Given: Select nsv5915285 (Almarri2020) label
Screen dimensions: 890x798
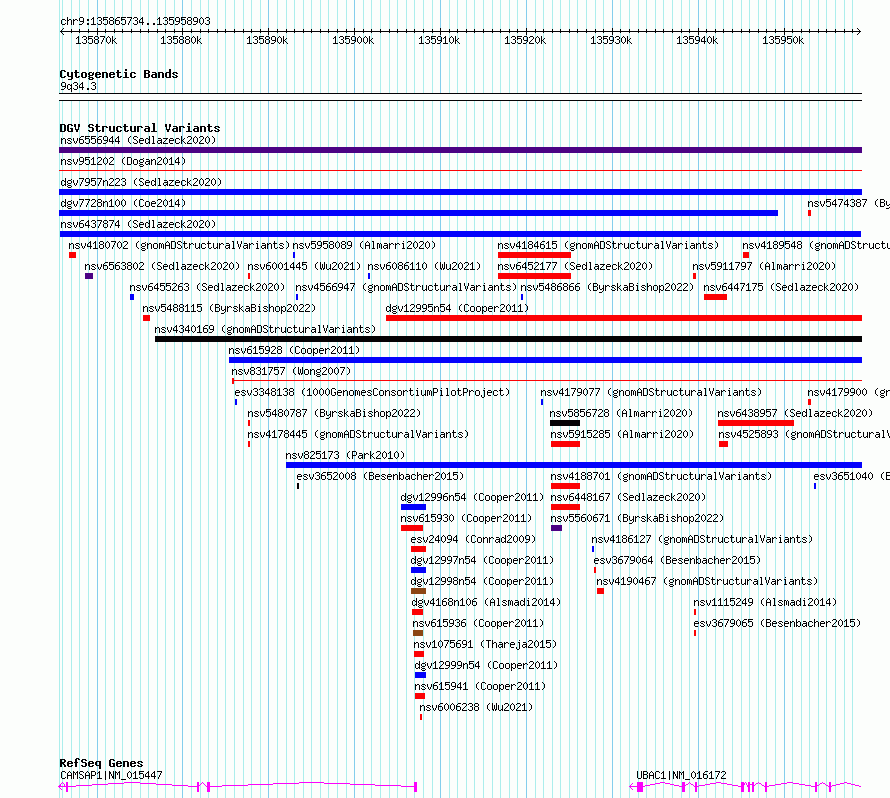Looking at the screenshot, I should pyautogui.click(x=622, y=434).
